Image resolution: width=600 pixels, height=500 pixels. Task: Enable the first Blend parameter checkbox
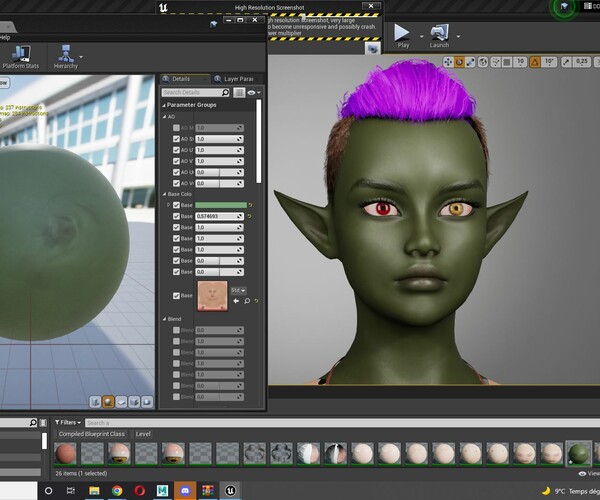(x=176, y=330)
